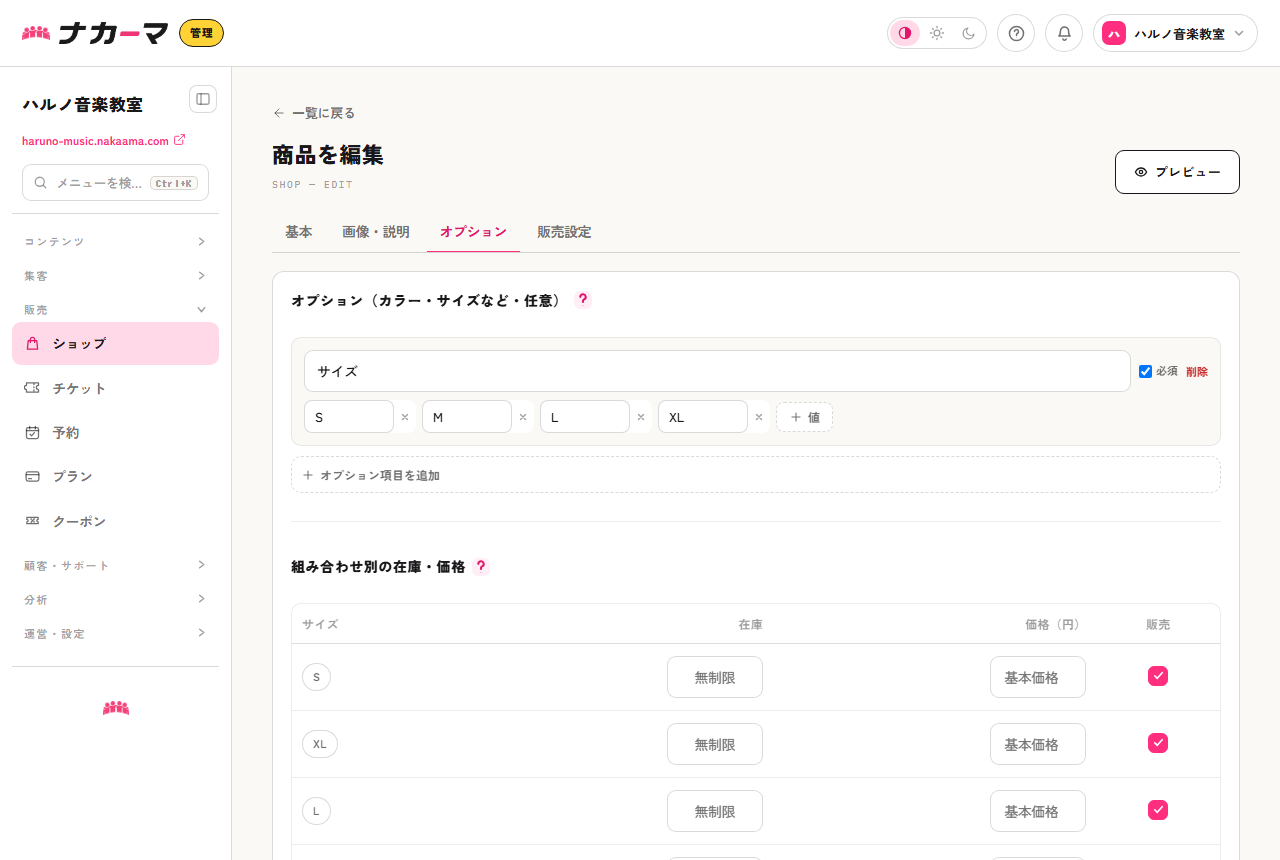1280x860 pixels.
Task: Add a new value with ＋値 button
Action: (804, 417)
